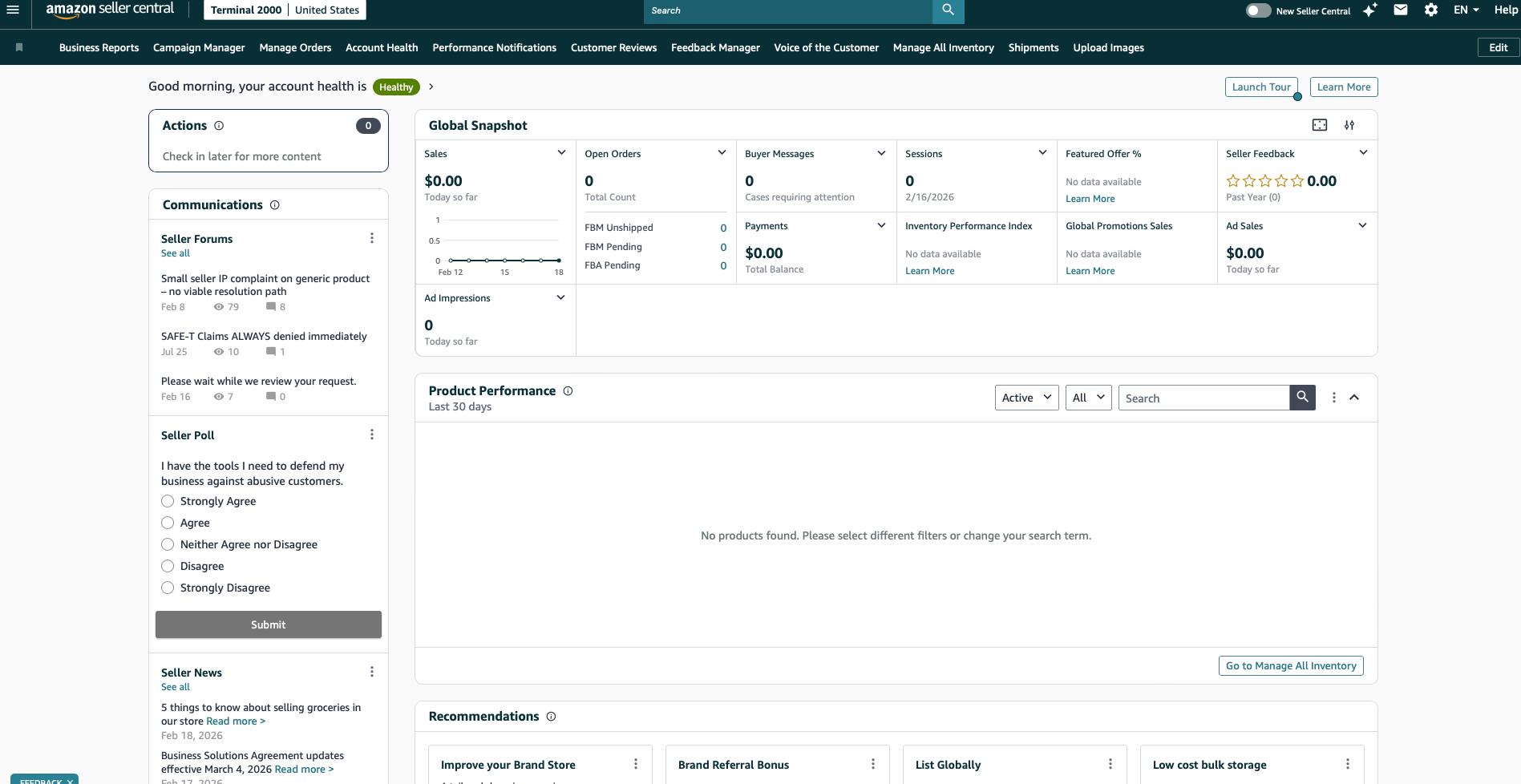Image resolution: width=1521 pixels, height=784 pixels.
Task: Select Neither Agree nor Disagree option
Action: (168, 544)
